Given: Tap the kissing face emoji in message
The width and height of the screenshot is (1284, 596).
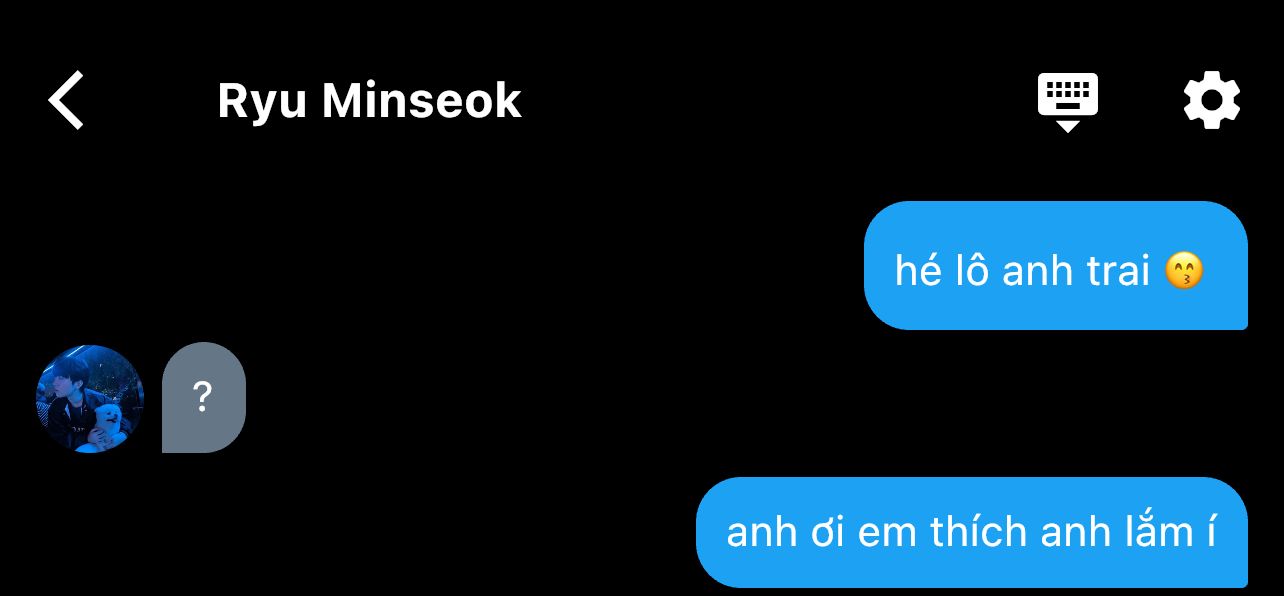Looking at the screenshot, I should pos(1185,271).
